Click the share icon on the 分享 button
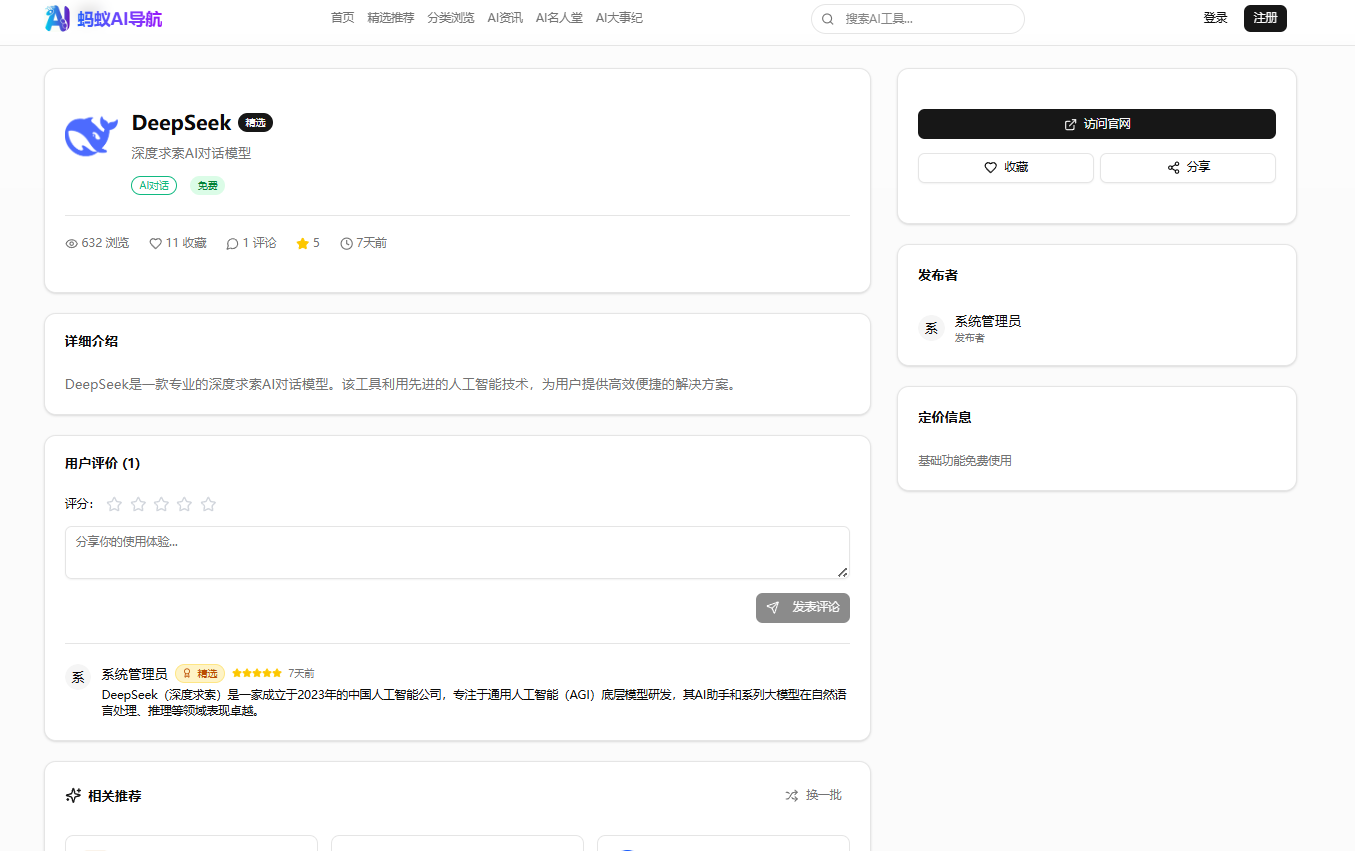The image size is (1355, 851). (1173, 167)
